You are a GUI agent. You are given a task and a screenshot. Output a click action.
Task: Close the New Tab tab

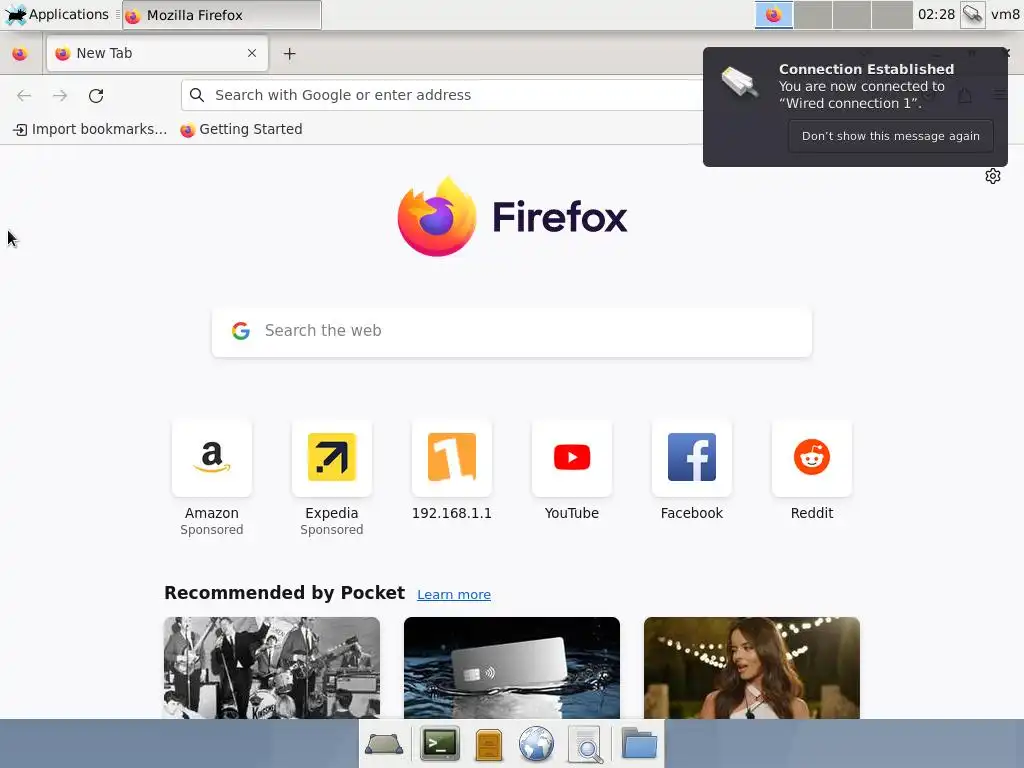tap(252, 54)
